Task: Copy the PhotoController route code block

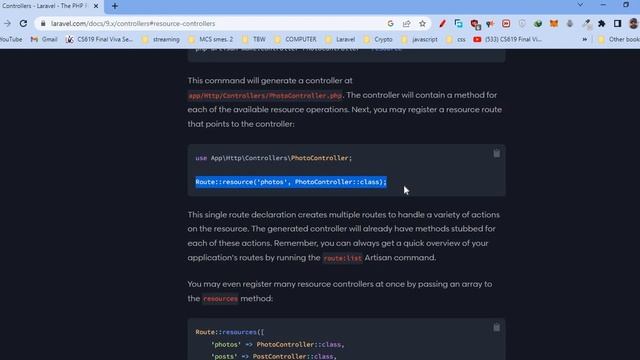Action: pyautogui.click(x=496, y=153)
